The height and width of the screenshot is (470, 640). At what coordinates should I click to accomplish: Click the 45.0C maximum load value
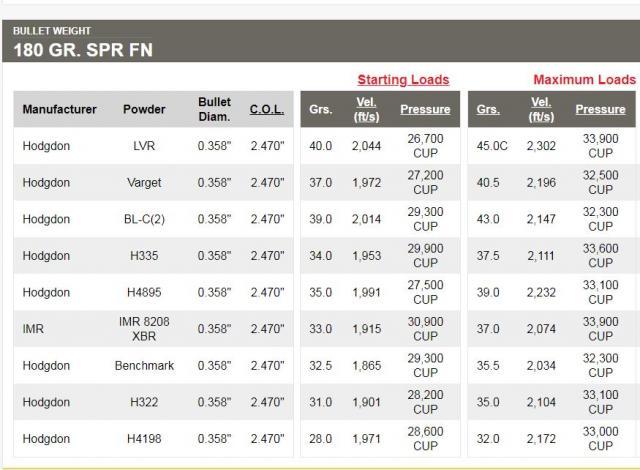click(x=492, y=146)
